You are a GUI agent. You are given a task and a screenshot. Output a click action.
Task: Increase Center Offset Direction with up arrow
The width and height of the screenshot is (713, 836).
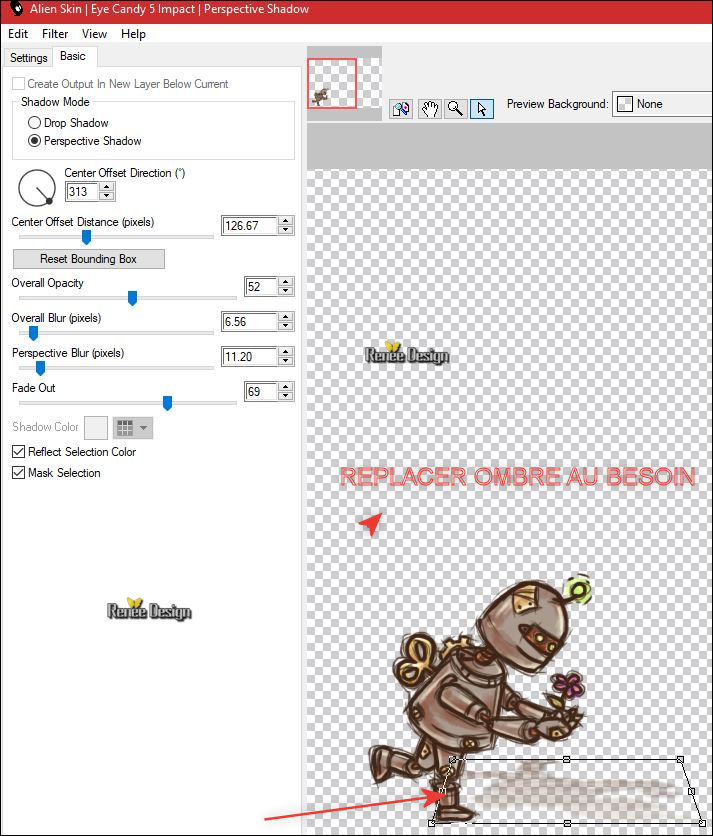(107, 187)
